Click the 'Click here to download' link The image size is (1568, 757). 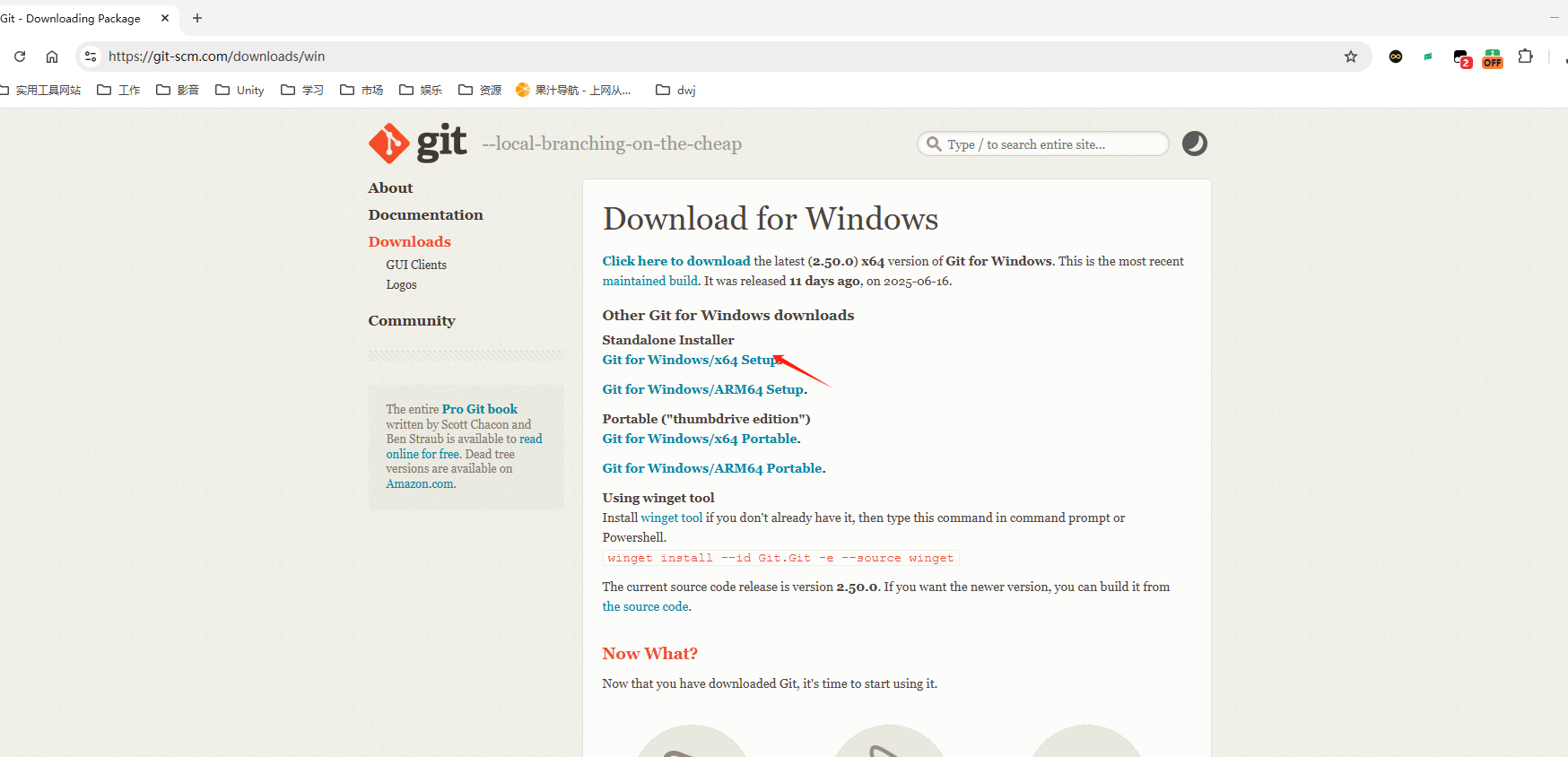(675, 261)
